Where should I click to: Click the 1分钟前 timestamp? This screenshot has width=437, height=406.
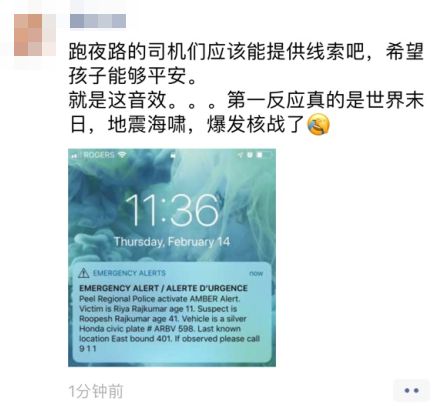(x=96, y=391)
